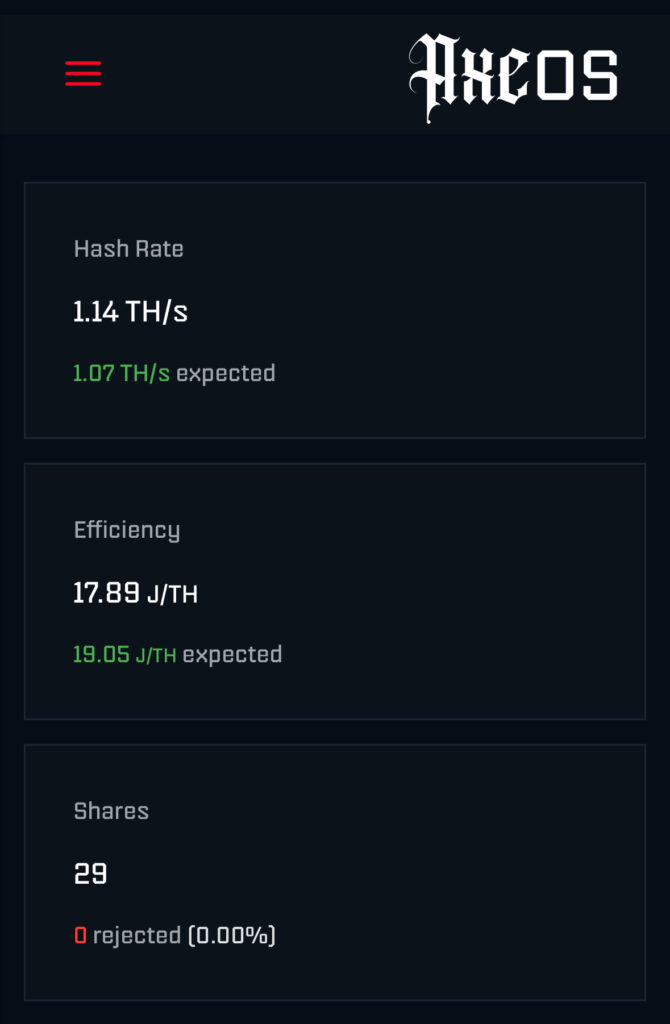This screenshot has height=1024, width=670.
Task: Click the word expected under Efficiency
Action: coord(232,655)
